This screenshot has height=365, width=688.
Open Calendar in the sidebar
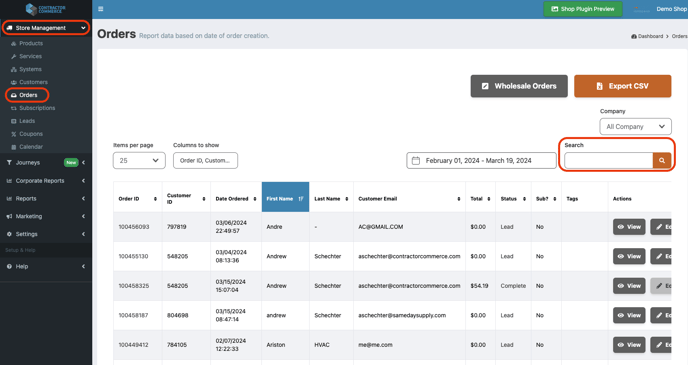point(31,147)
